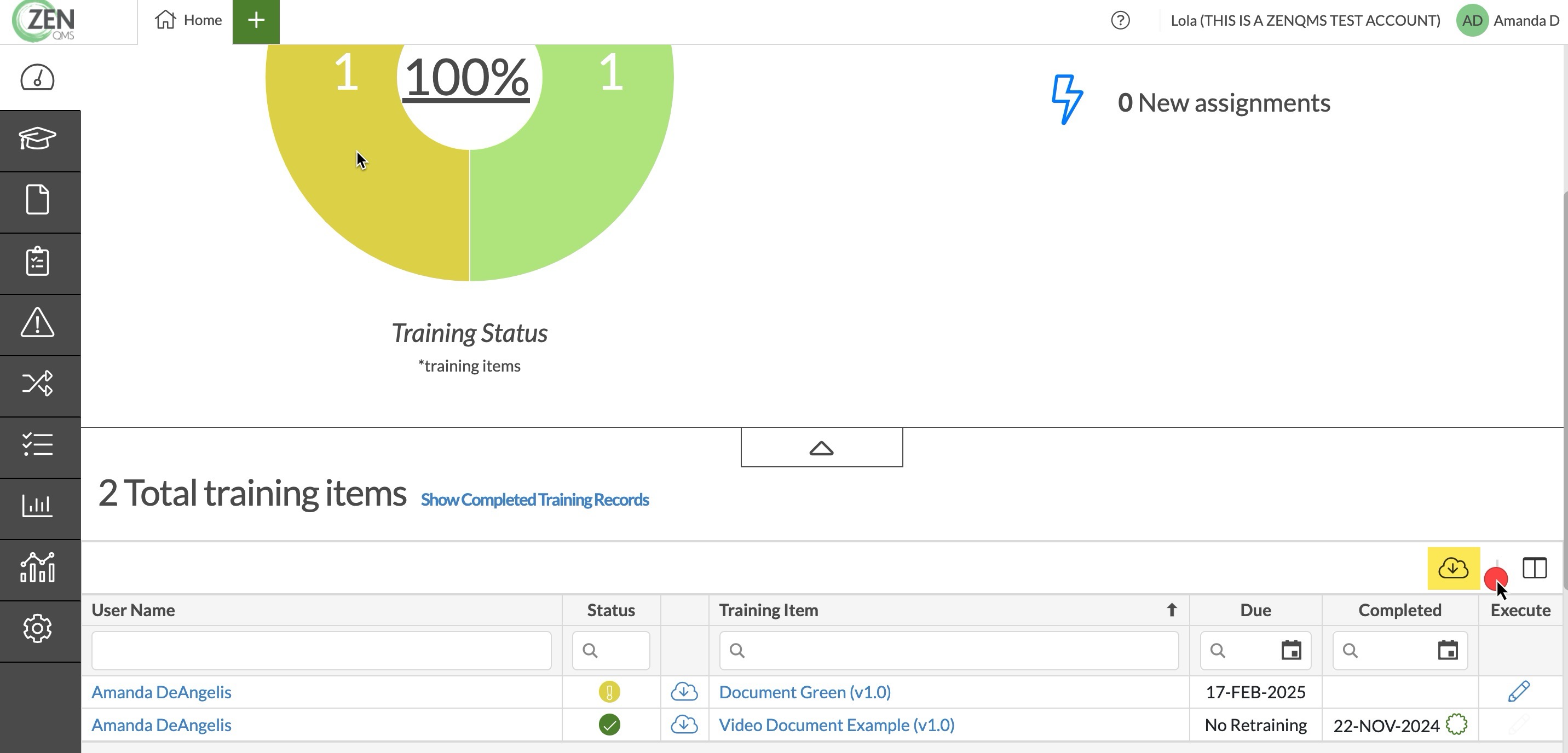Open Amanda DeAngelis link in Document Green row

pos(162,692)
